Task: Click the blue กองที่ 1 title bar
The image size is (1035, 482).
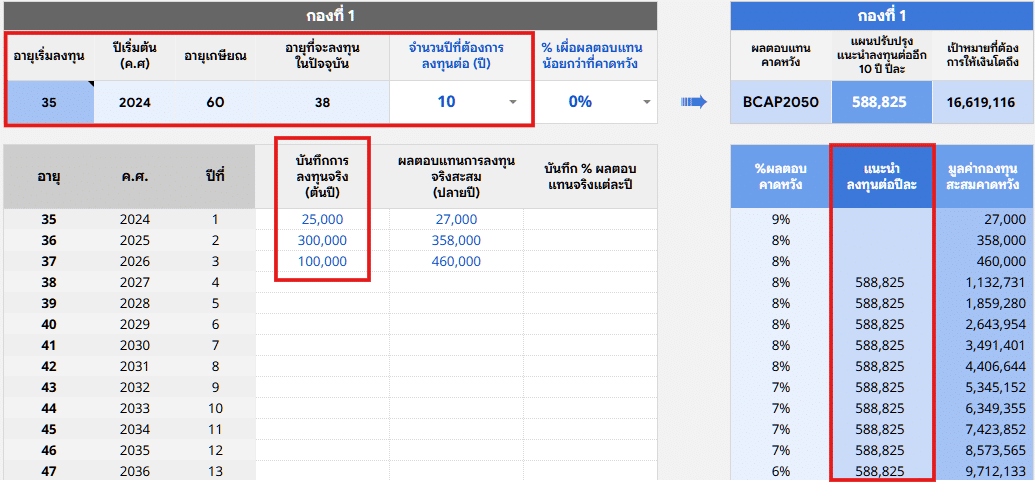Action: pyautogui.click(x=883, y=15)
